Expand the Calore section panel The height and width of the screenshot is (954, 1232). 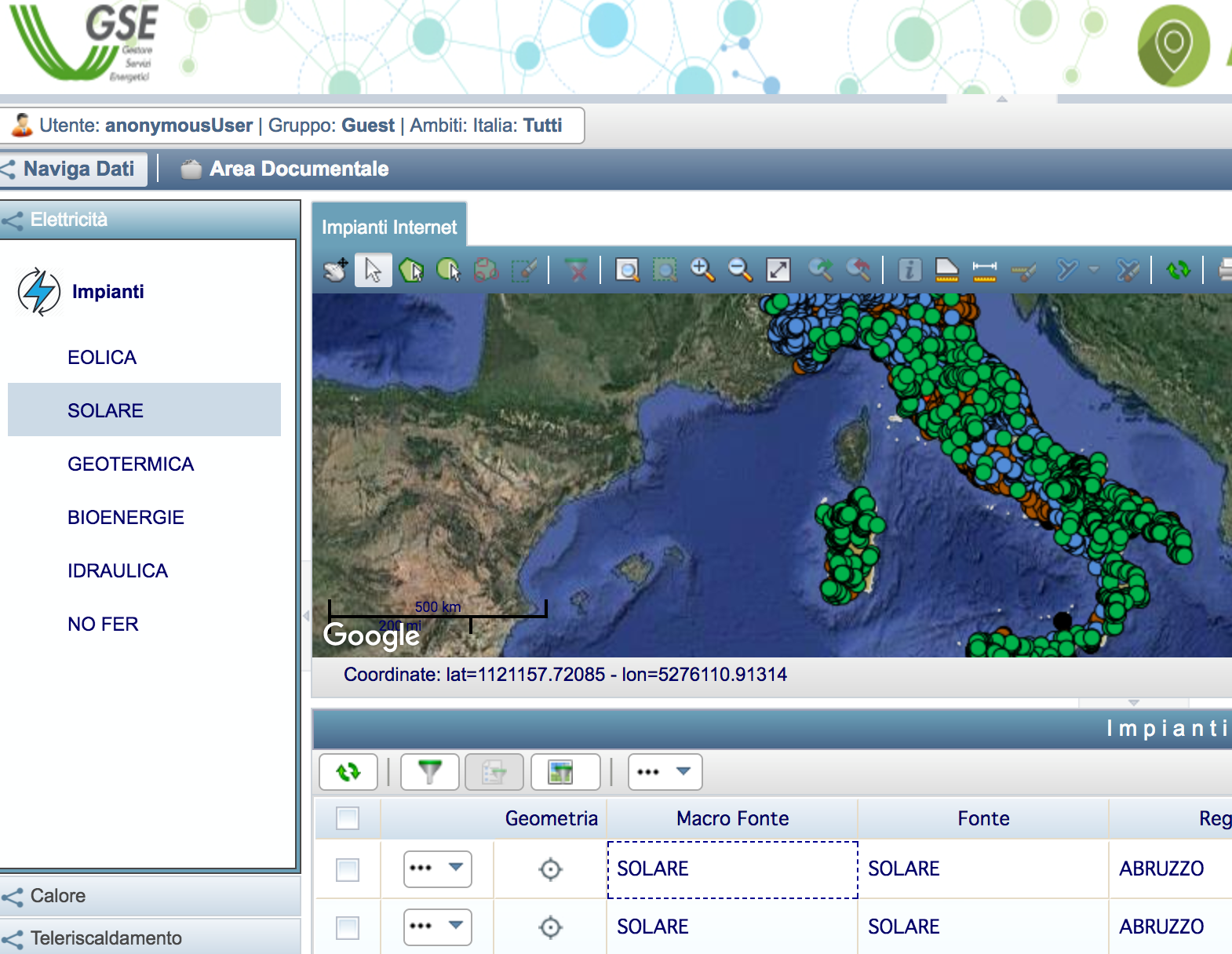coord(58,896)
